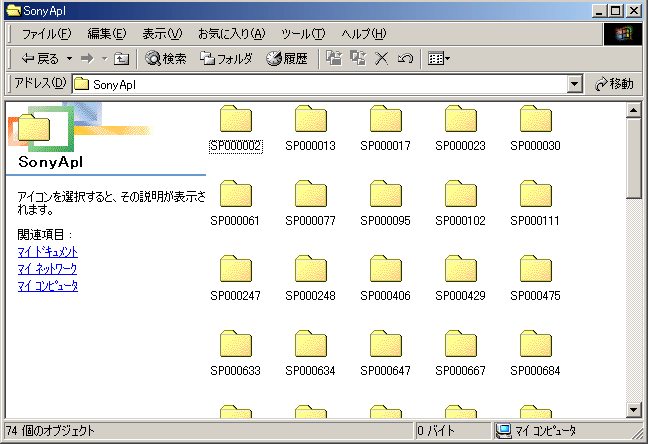Select the SP000247 folder icon

click(x=236, y=269)
